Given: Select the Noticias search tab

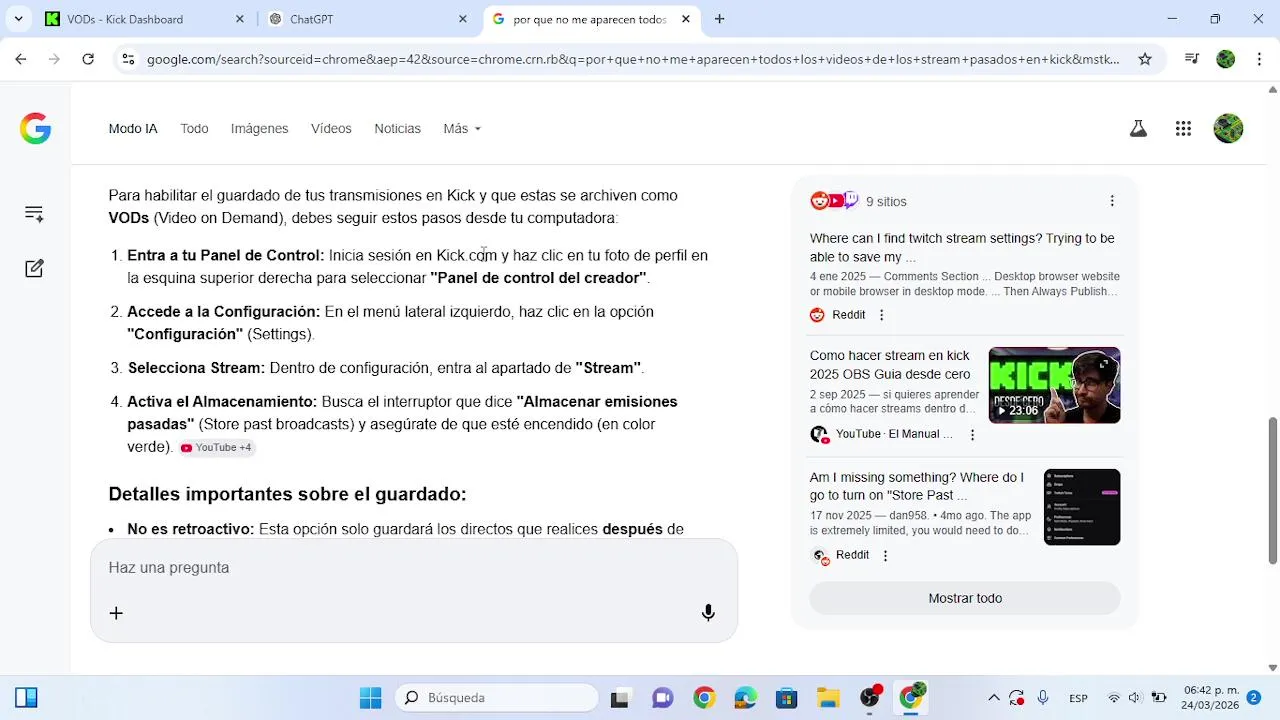Looking at the screenshot, I should coord(397,128).
